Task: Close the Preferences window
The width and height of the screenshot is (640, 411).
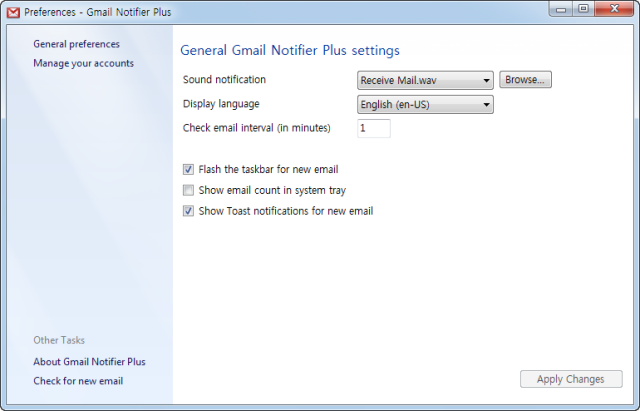Action: (x=614, y=9)
